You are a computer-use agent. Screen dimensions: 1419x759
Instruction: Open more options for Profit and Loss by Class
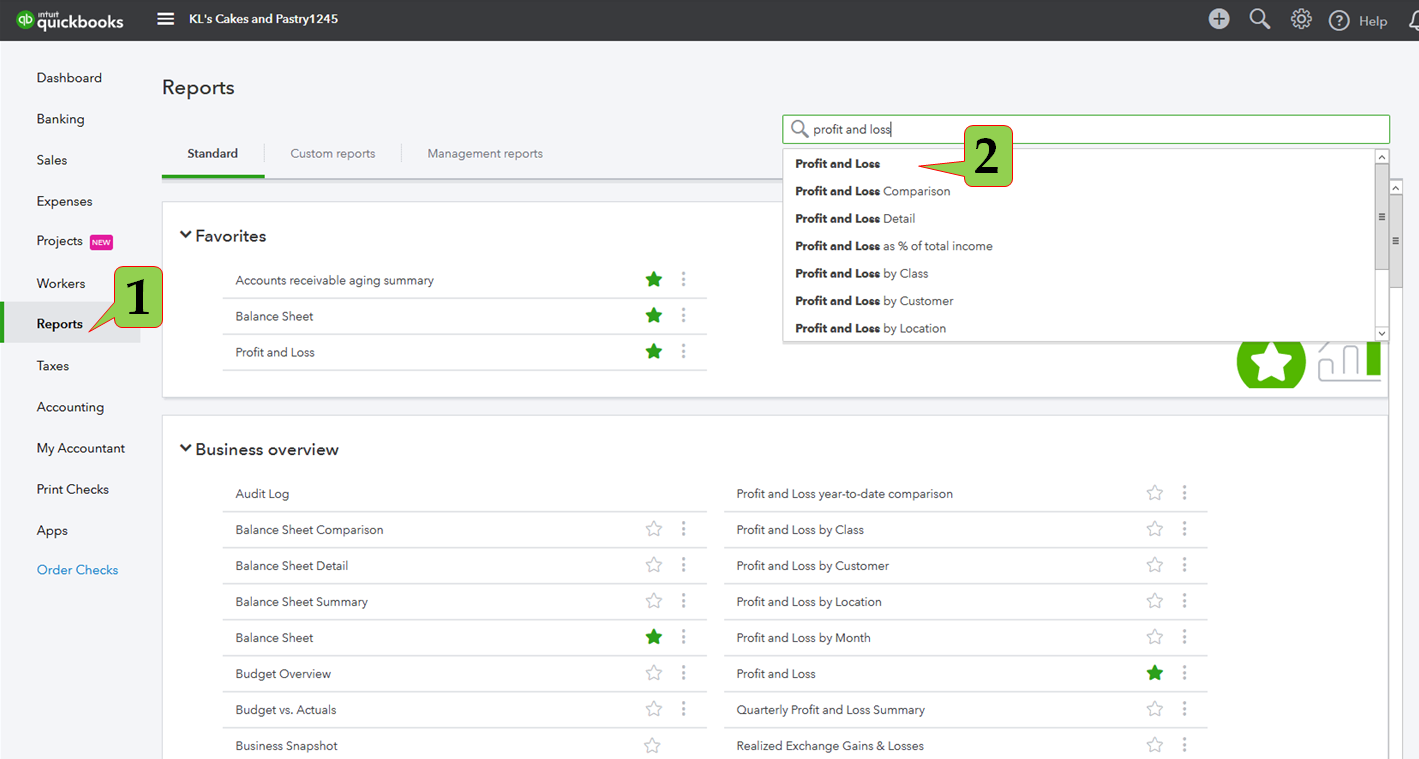coord(1184,529)
